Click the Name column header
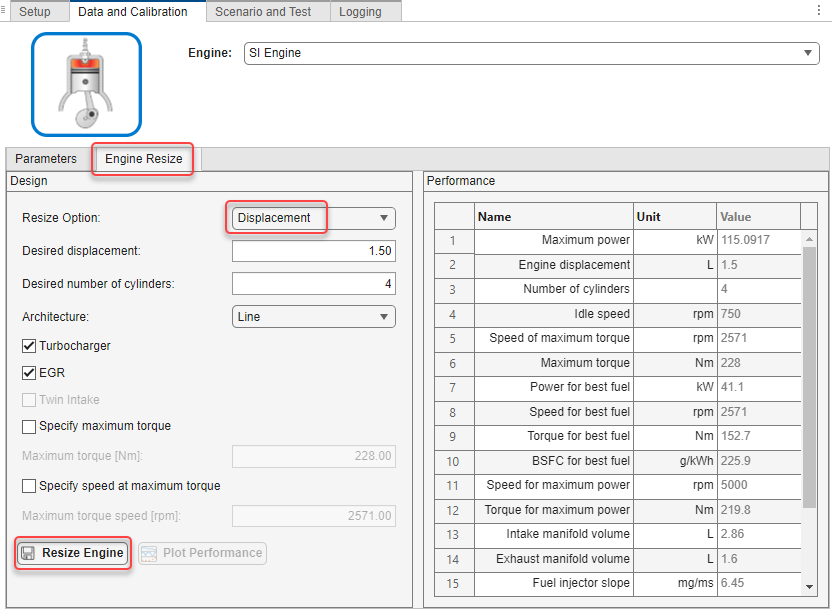 tap(554, 216)
